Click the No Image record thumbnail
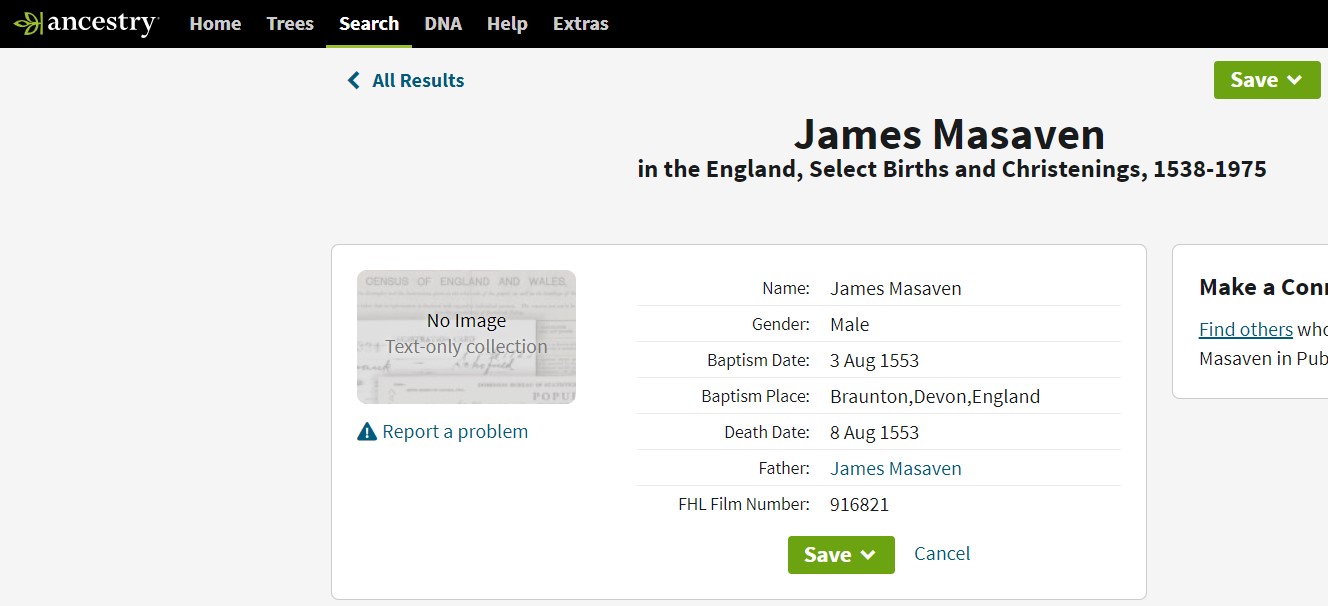The image size is (1328, 606). tap(466, 336)
